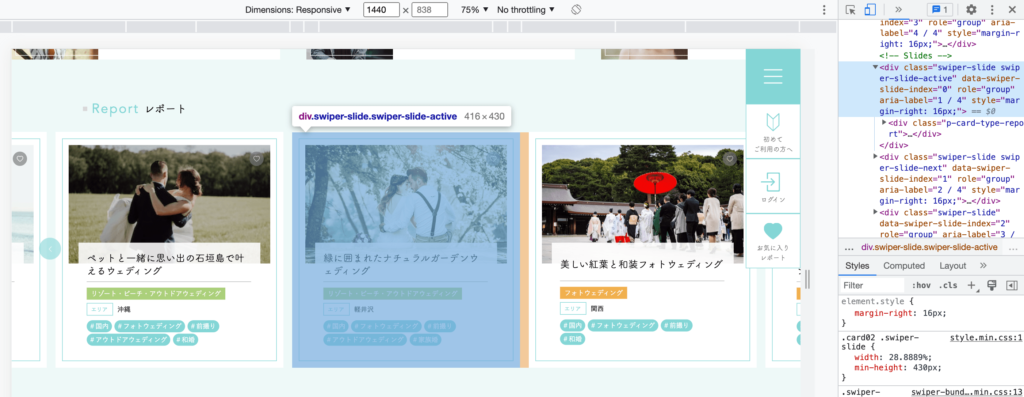Open the site hamburger menu icon
The width and height of the screenshot is (1024, 397).
(x=773, y=76)
